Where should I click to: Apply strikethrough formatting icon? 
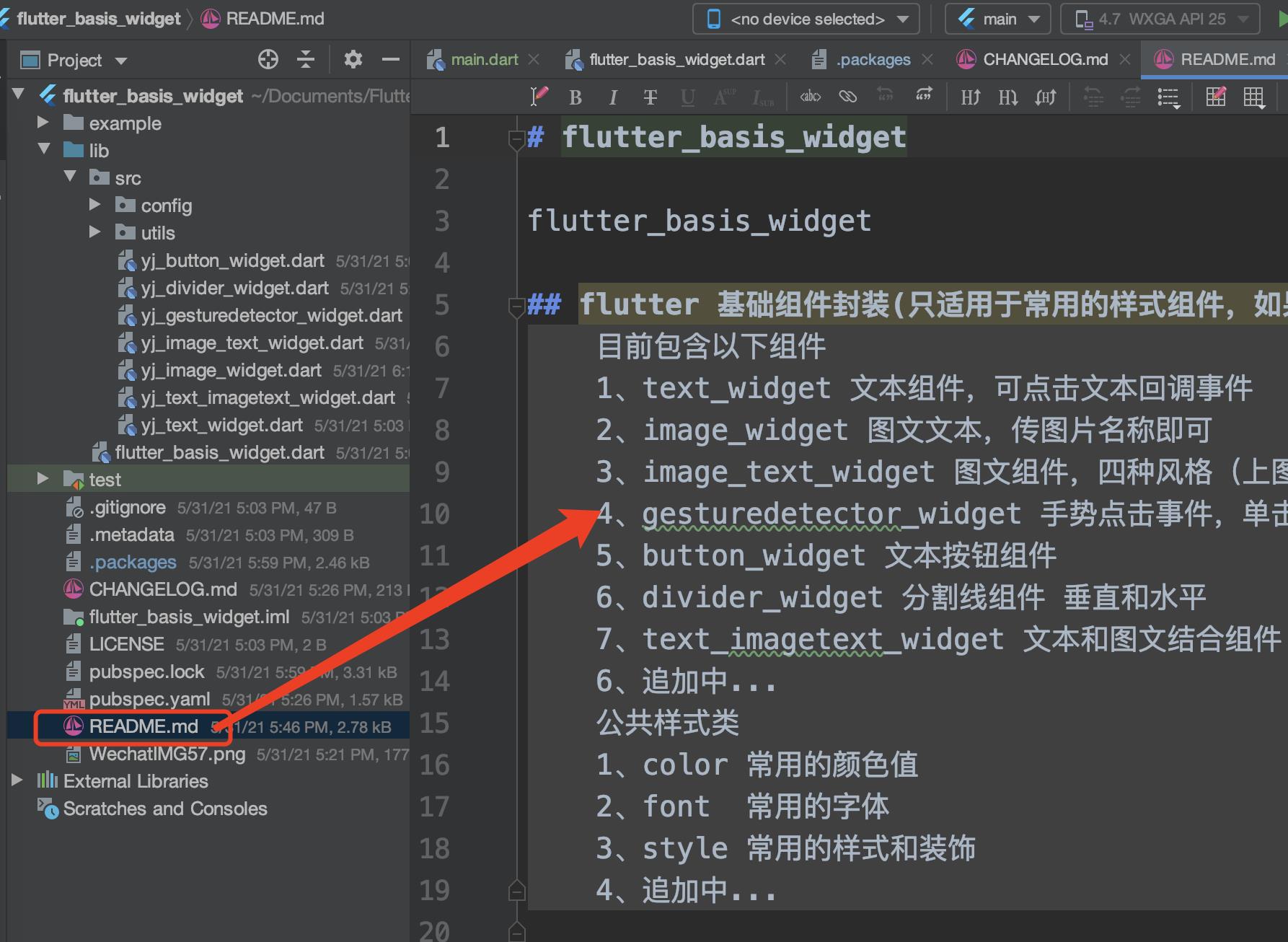pos(650,97)
